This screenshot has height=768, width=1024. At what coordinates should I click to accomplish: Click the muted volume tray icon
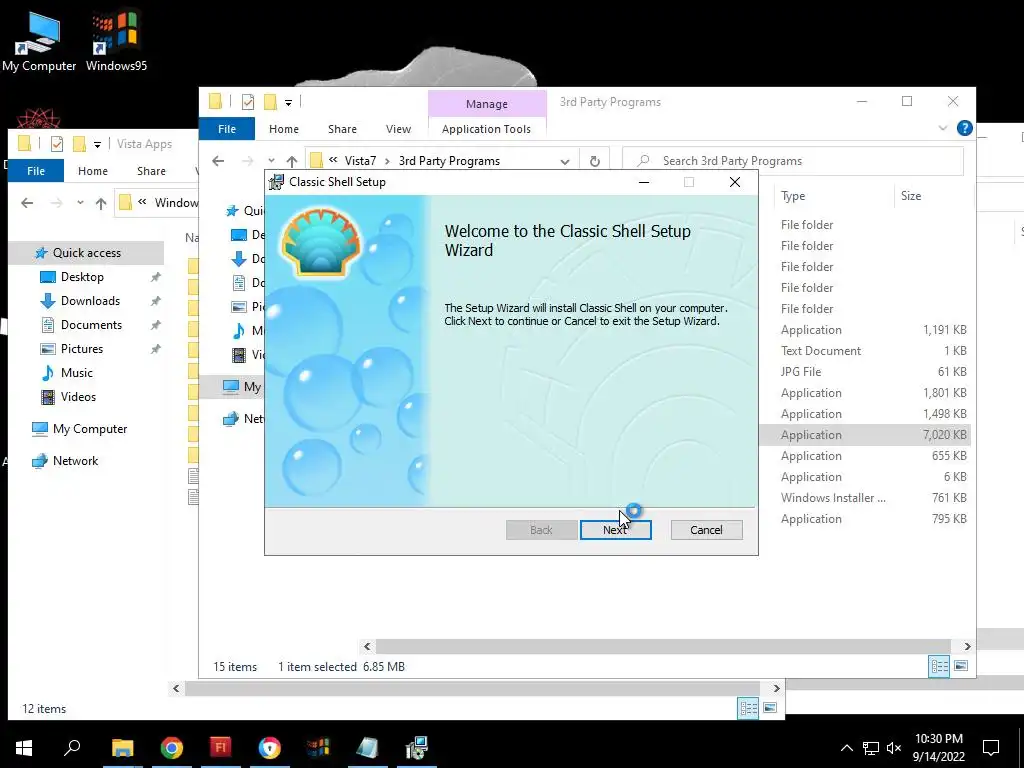click(894, 748)
